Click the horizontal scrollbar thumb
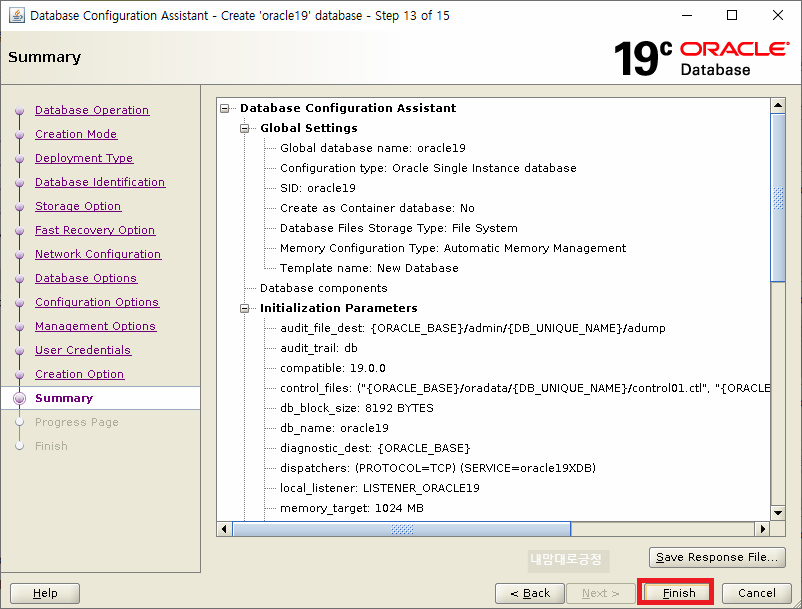The height and width of the screenshot is (609, 802). coord(402,529)
